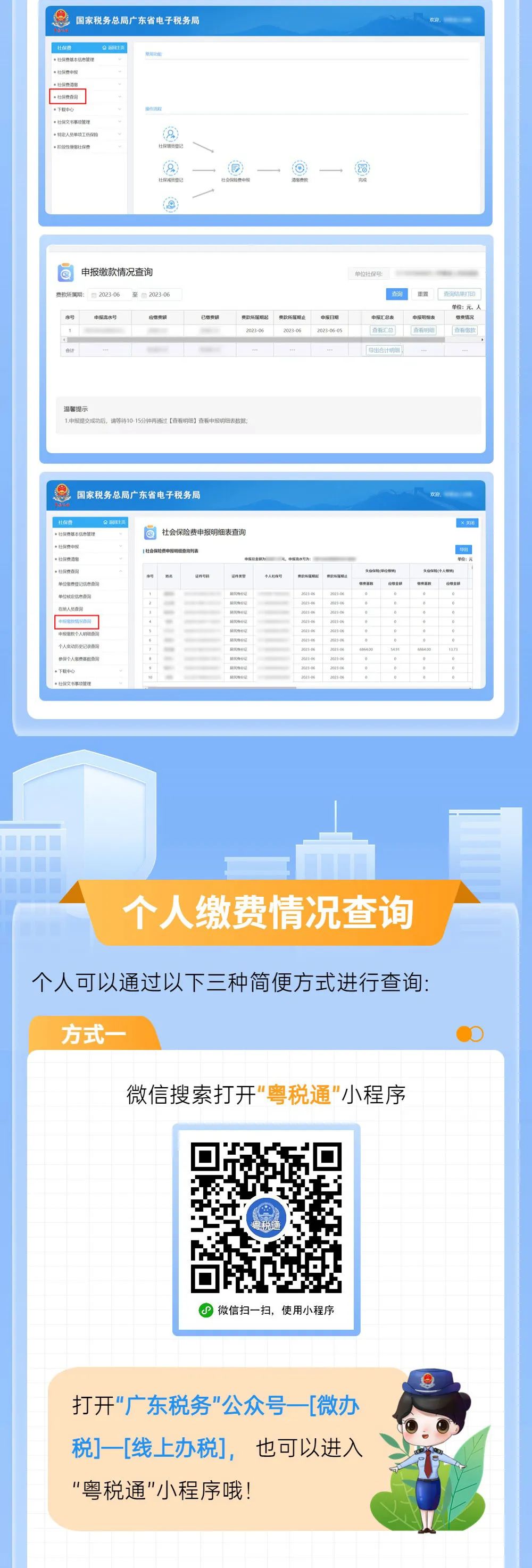Viewport: 532px width, 1568px height.
Task: Expand the 下载中心 chevron in the 操作流程 screenshot
Action: coord(119,110)
